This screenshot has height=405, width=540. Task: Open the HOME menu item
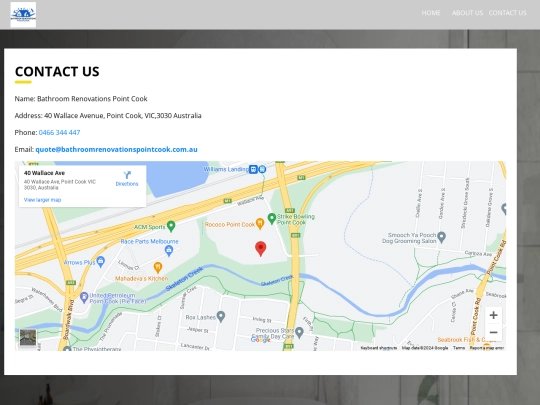[x=431, y=13]
